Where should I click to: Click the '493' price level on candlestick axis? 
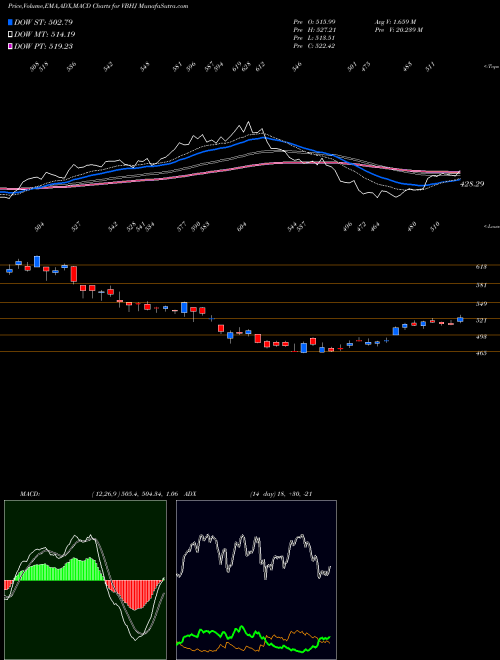[x=481, y=337]
